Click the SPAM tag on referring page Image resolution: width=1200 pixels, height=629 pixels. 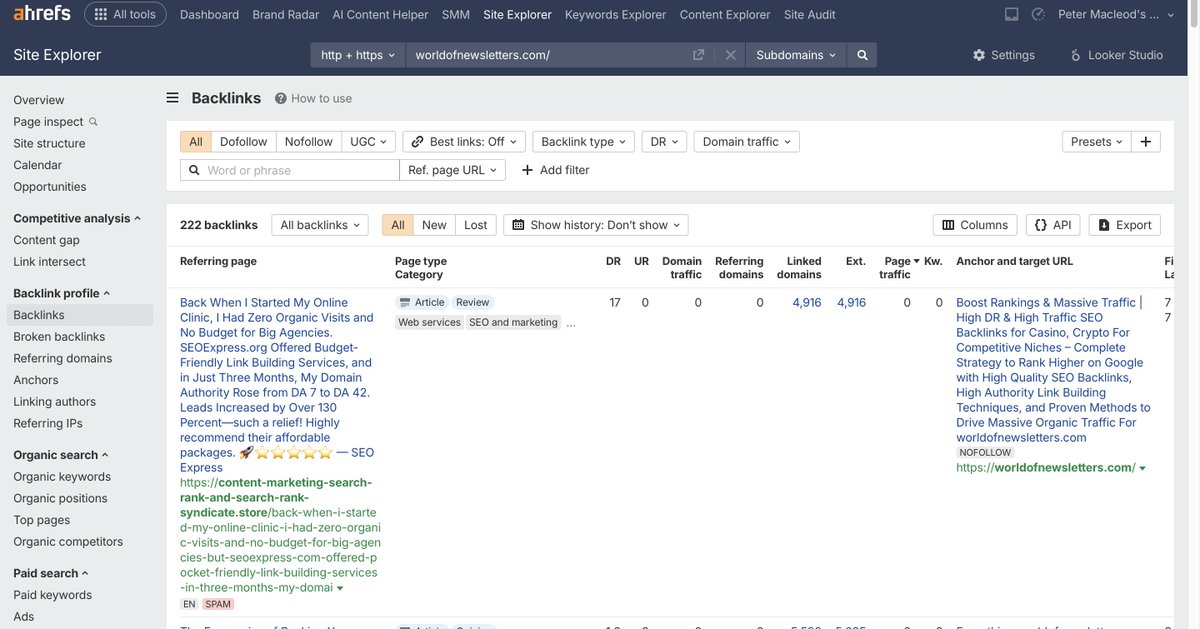[x=218, y=604]
